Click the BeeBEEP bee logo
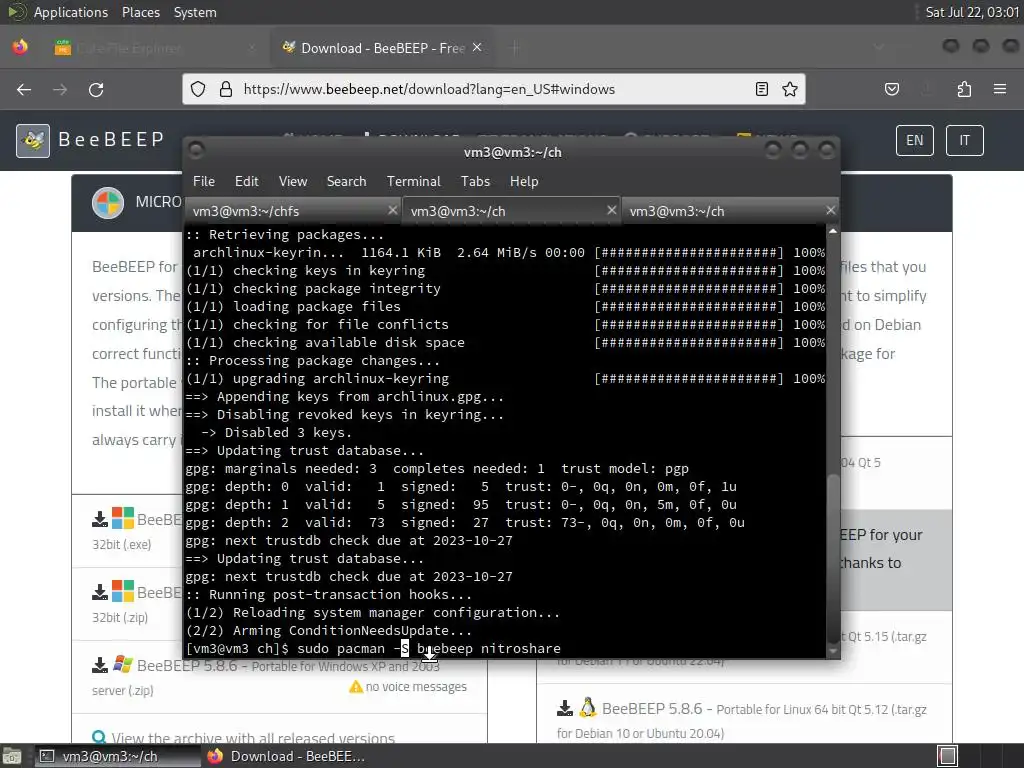Image resolution: width=1024 pixels, height=768 pixels. (x=33, y=140)
